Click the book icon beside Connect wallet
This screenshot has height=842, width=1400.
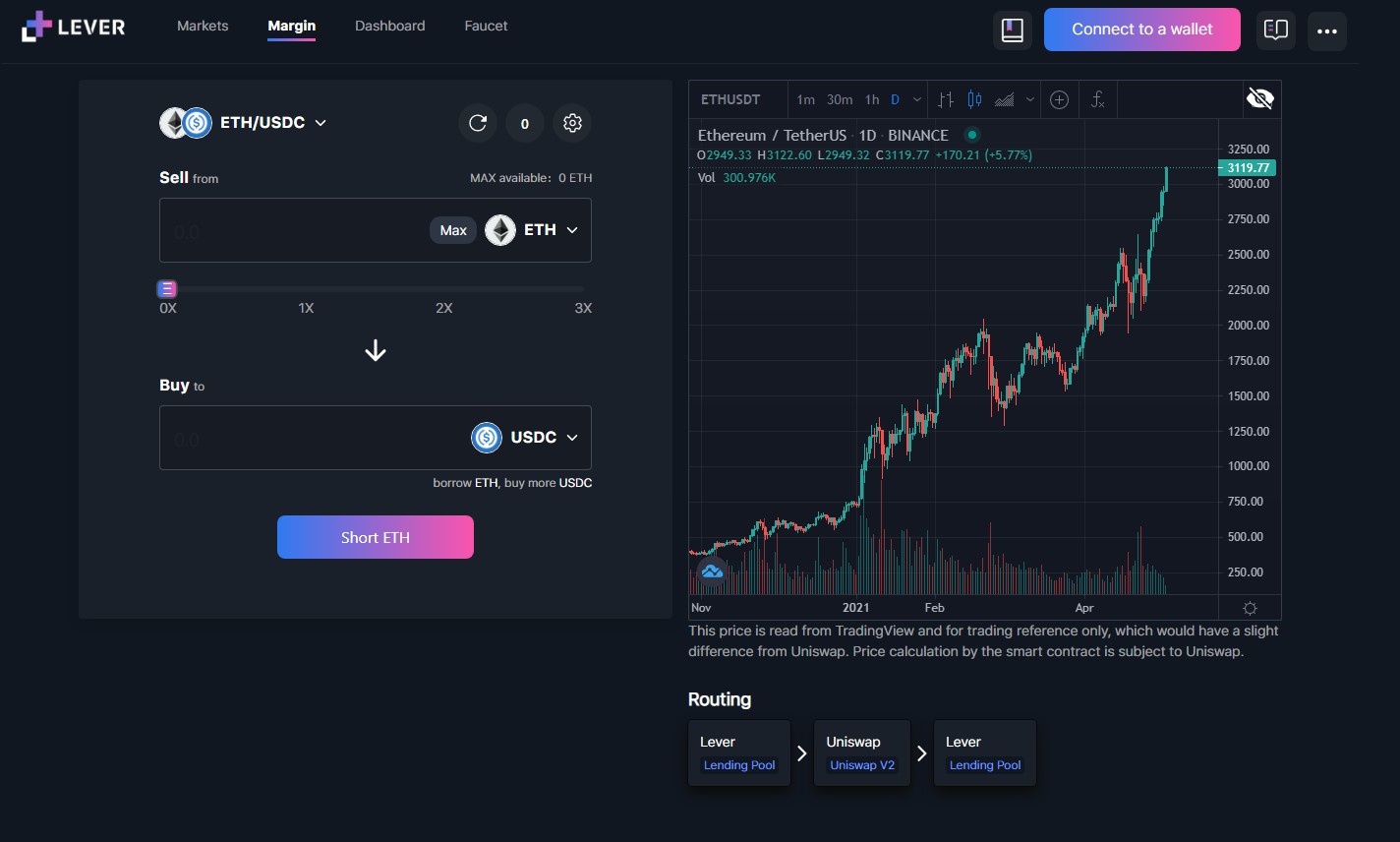[1013, 30]
